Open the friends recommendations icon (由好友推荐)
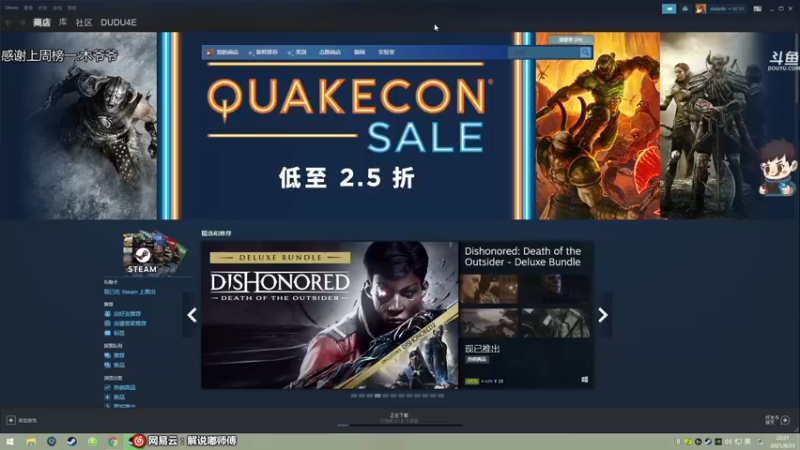This screenshot has height=450, width=800. [107, 314]
